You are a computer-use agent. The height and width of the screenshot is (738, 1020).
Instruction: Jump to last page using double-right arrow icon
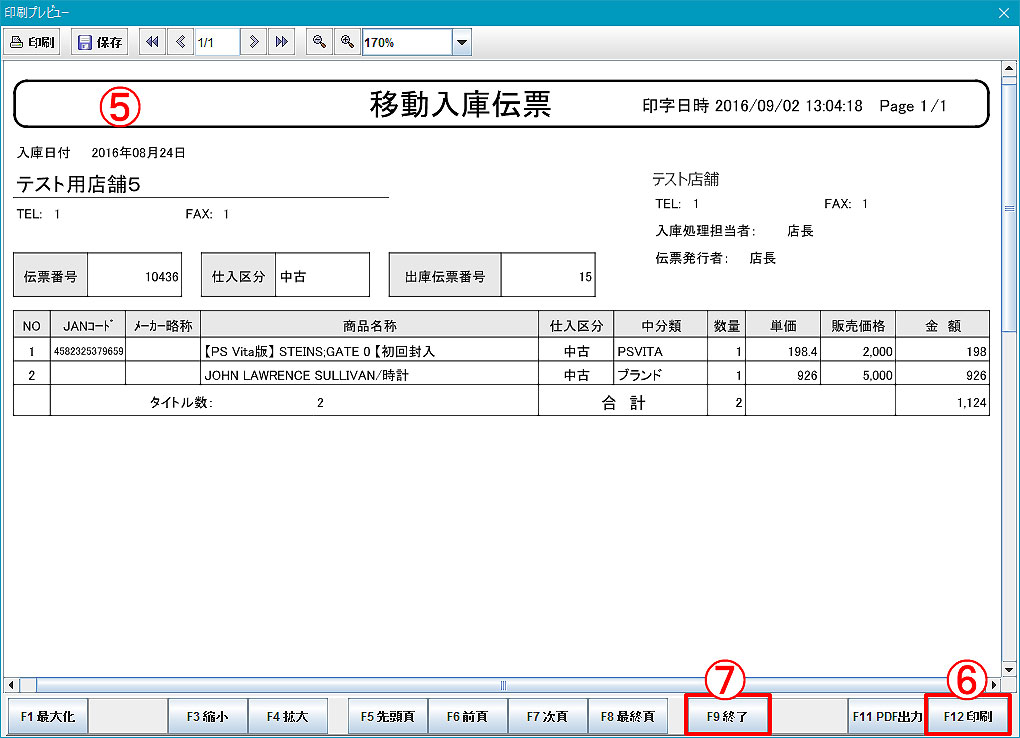282,42
